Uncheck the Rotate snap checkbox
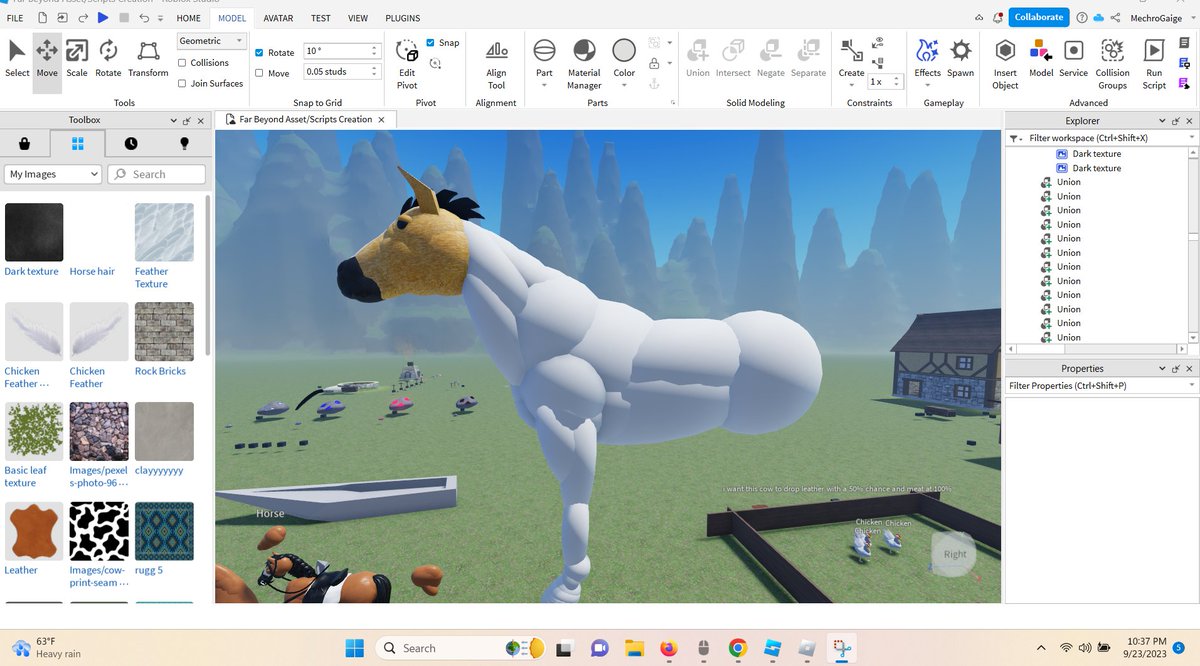This screenshot has width=1200, height=666. [x=260, y=53]
